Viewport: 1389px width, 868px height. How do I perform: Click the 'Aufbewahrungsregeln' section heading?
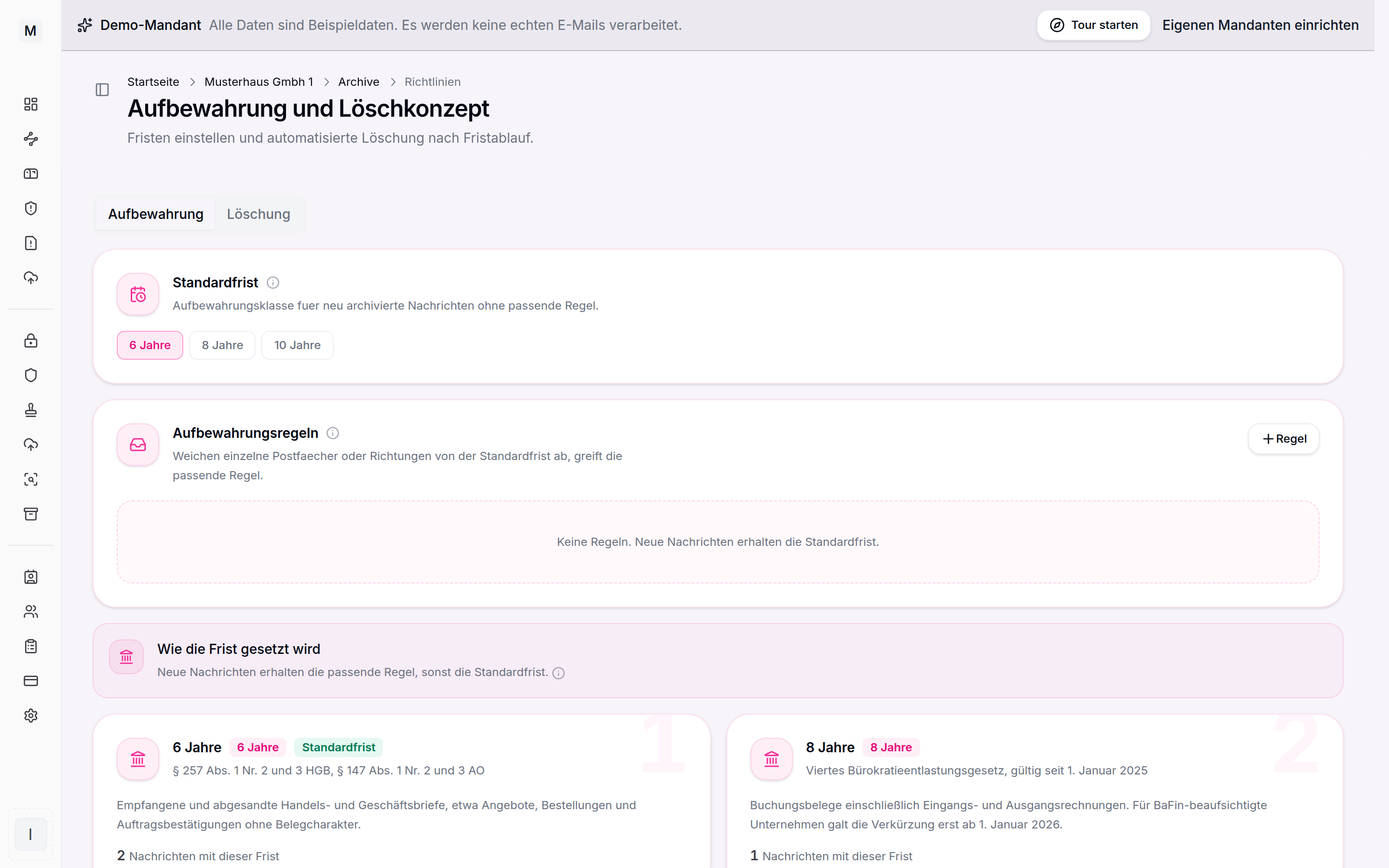(245, 434)
